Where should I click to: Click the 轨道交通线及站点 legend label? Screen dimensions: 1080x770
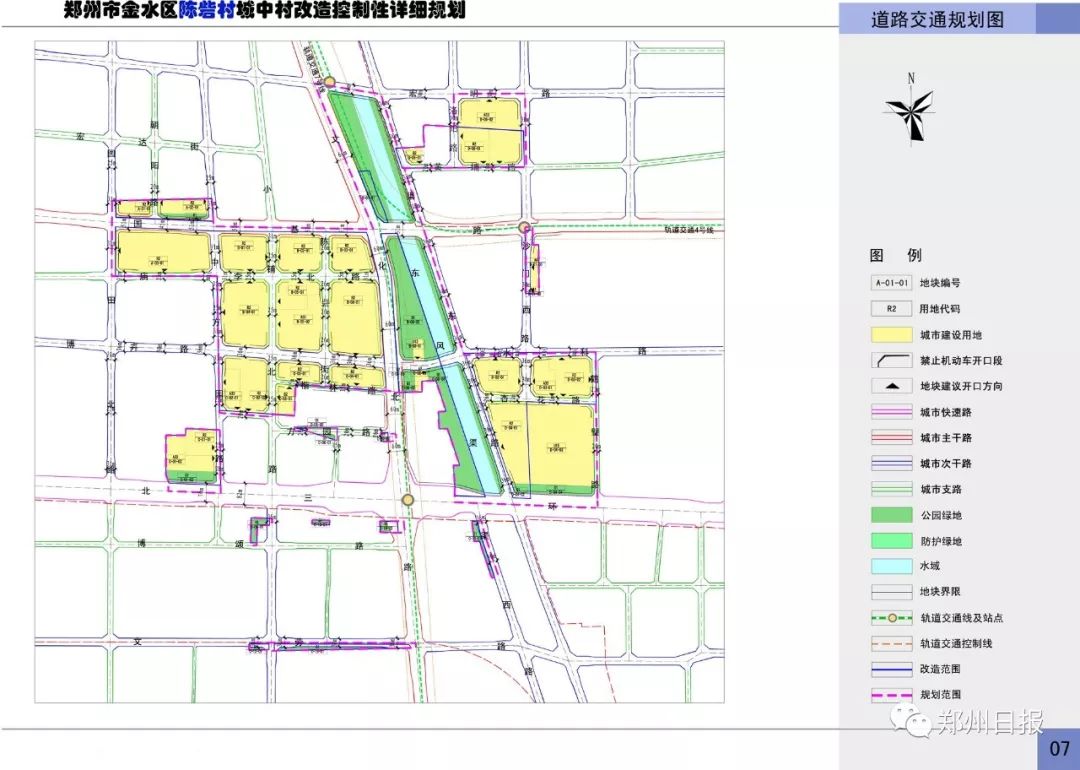(x=962, y=618)
